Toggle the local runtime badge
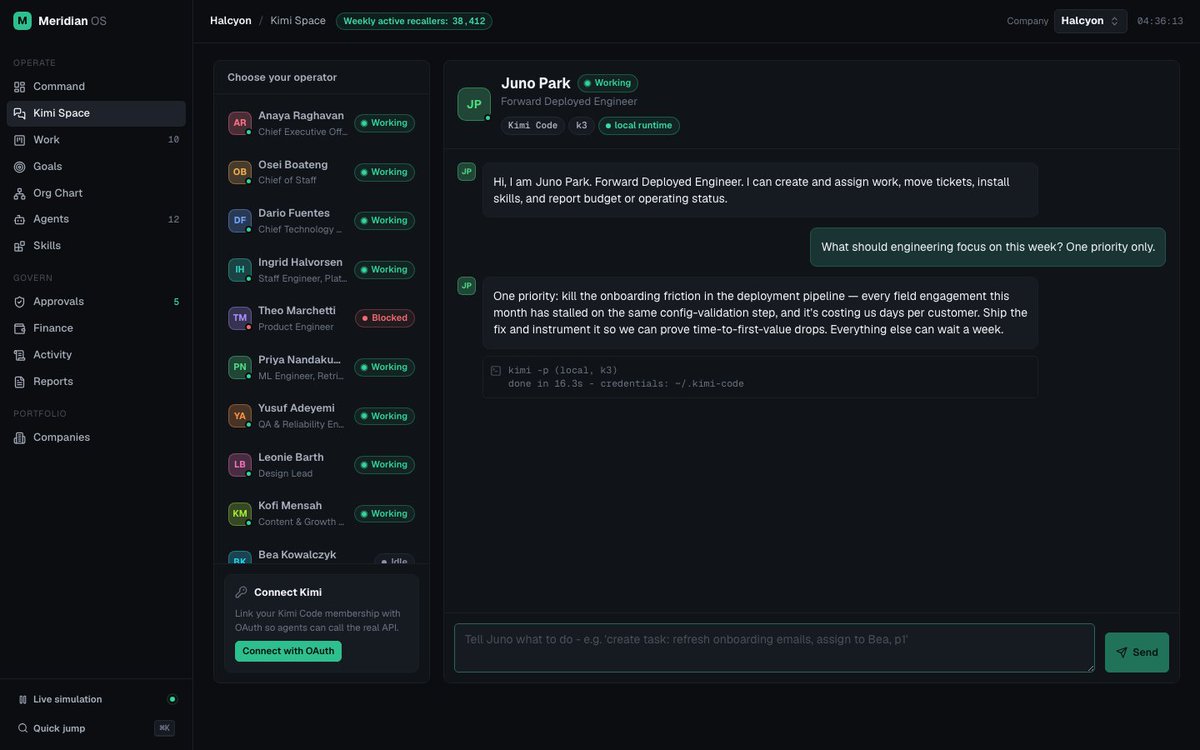Screen dimensions: 1200x750 [639, 126]
